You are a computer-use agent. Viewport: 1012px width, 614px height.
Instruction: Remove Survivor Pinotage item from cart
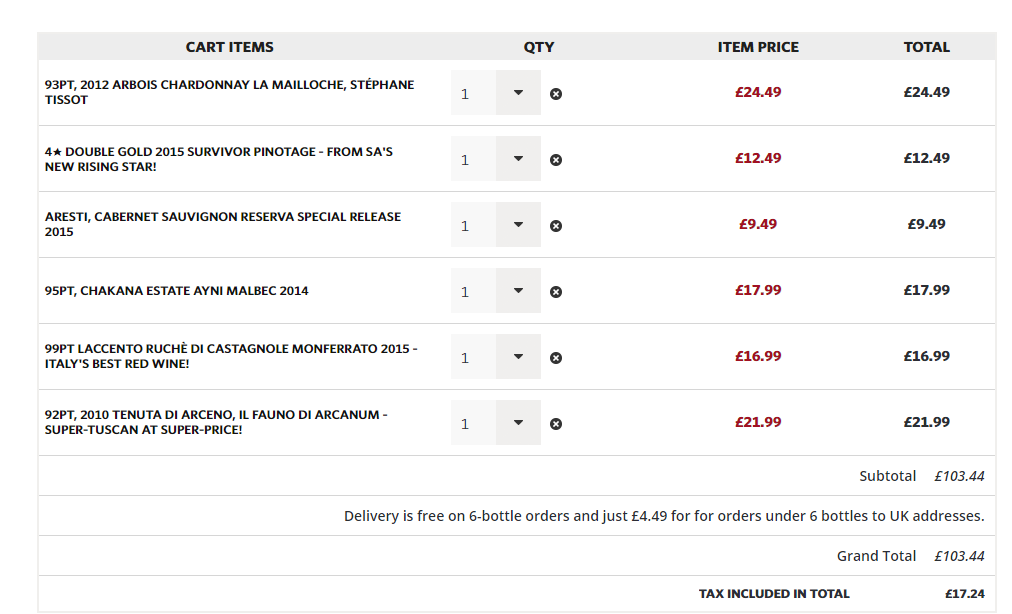[556, 160]
